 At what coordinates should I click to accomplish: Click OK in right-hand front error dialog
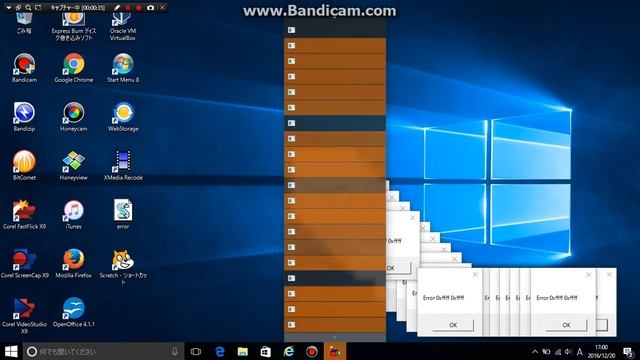pos(566,325)
